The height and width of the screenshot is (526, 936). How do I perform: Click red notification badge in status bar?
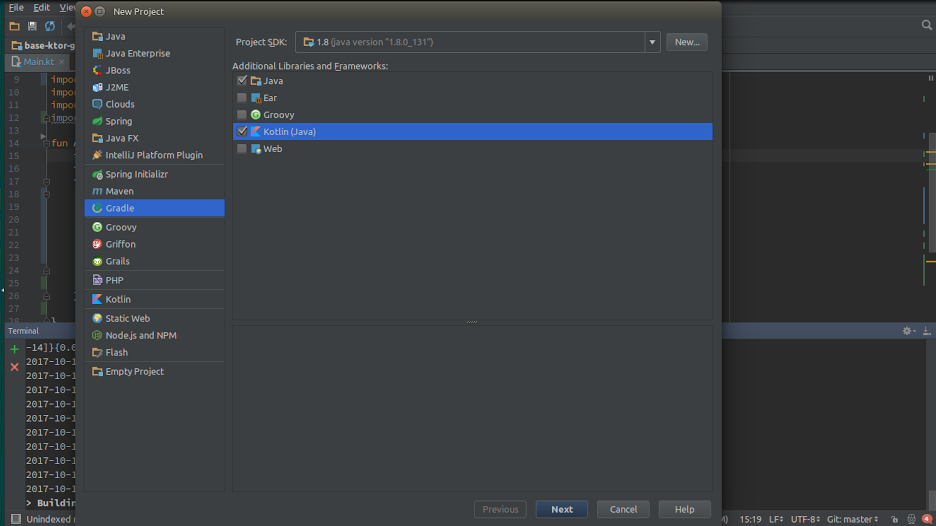[x=927, y=519]
